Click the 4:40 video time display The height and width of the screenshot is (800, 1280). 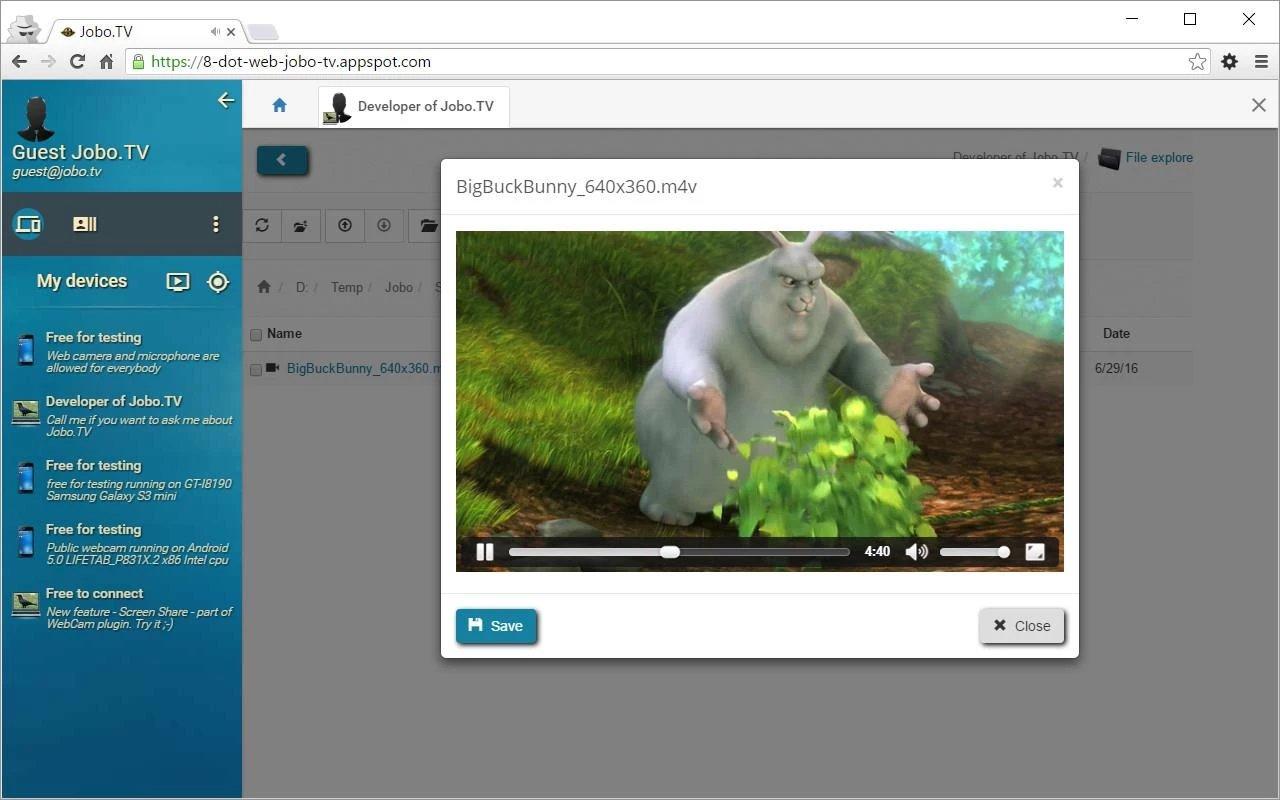tap(877, 551)
